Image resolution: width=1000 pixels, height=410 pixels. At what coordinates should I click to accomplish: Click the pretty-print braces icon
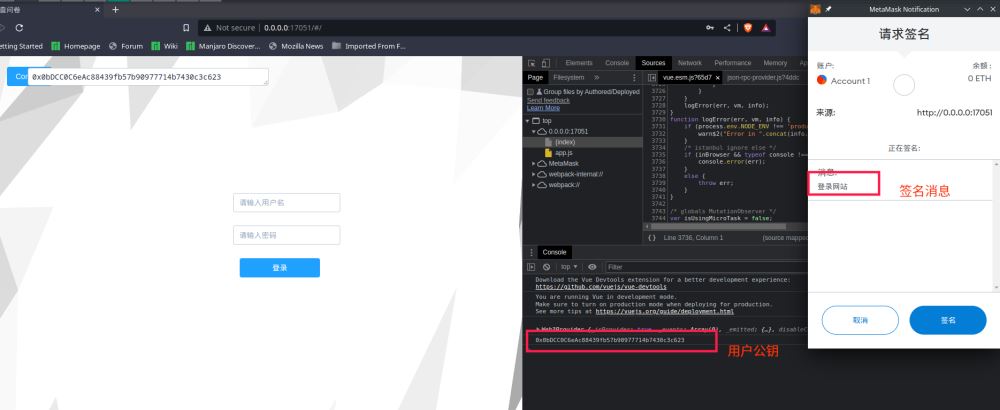coord(651,238)
